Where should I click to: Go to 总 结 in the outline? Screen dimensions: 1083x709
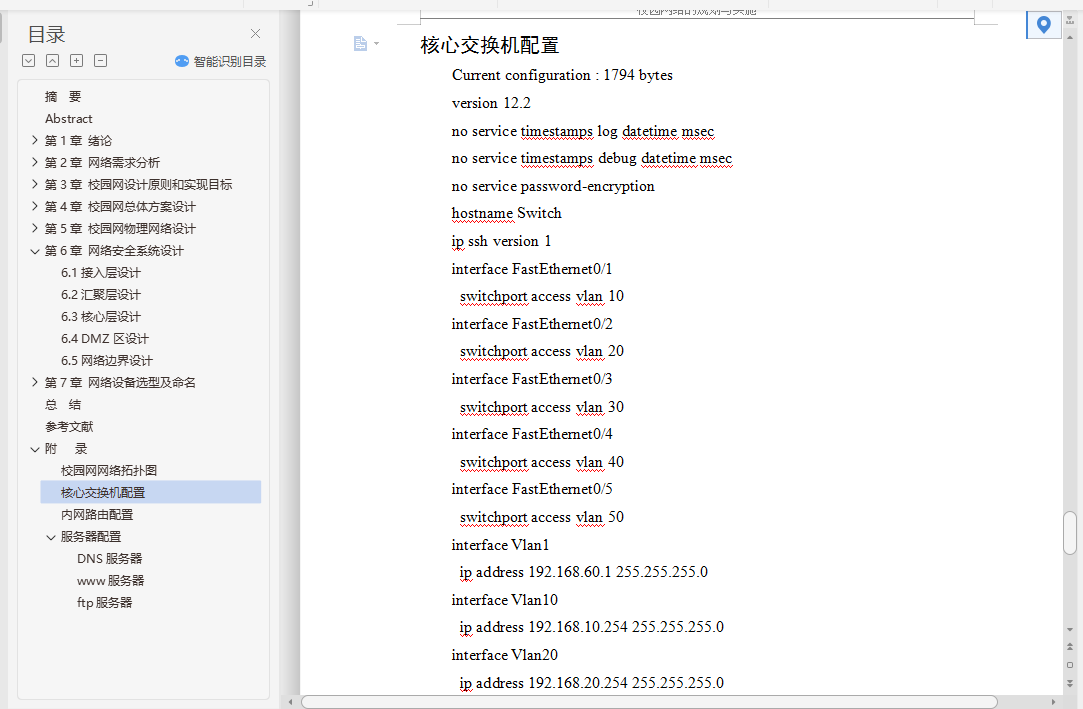[x=63, y=405]
